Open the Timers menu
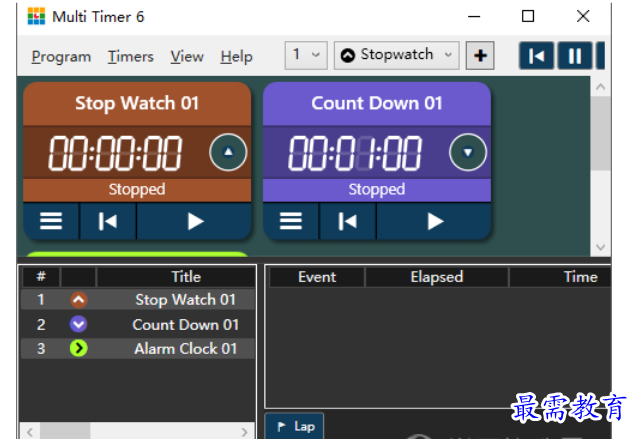The width and height of the screenshot is (635, 439). (x=130, y=56)
